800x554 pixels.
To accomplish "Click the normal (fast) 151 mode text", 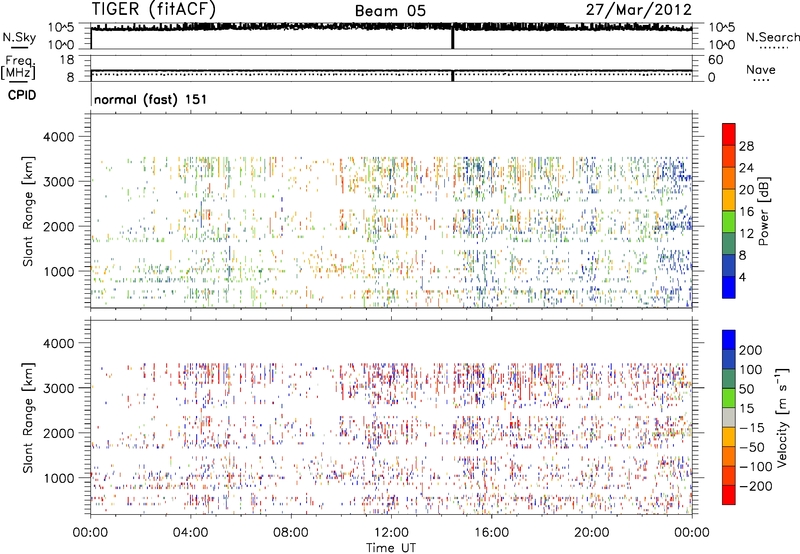I will pyautogui.click(x=151, y=99).
